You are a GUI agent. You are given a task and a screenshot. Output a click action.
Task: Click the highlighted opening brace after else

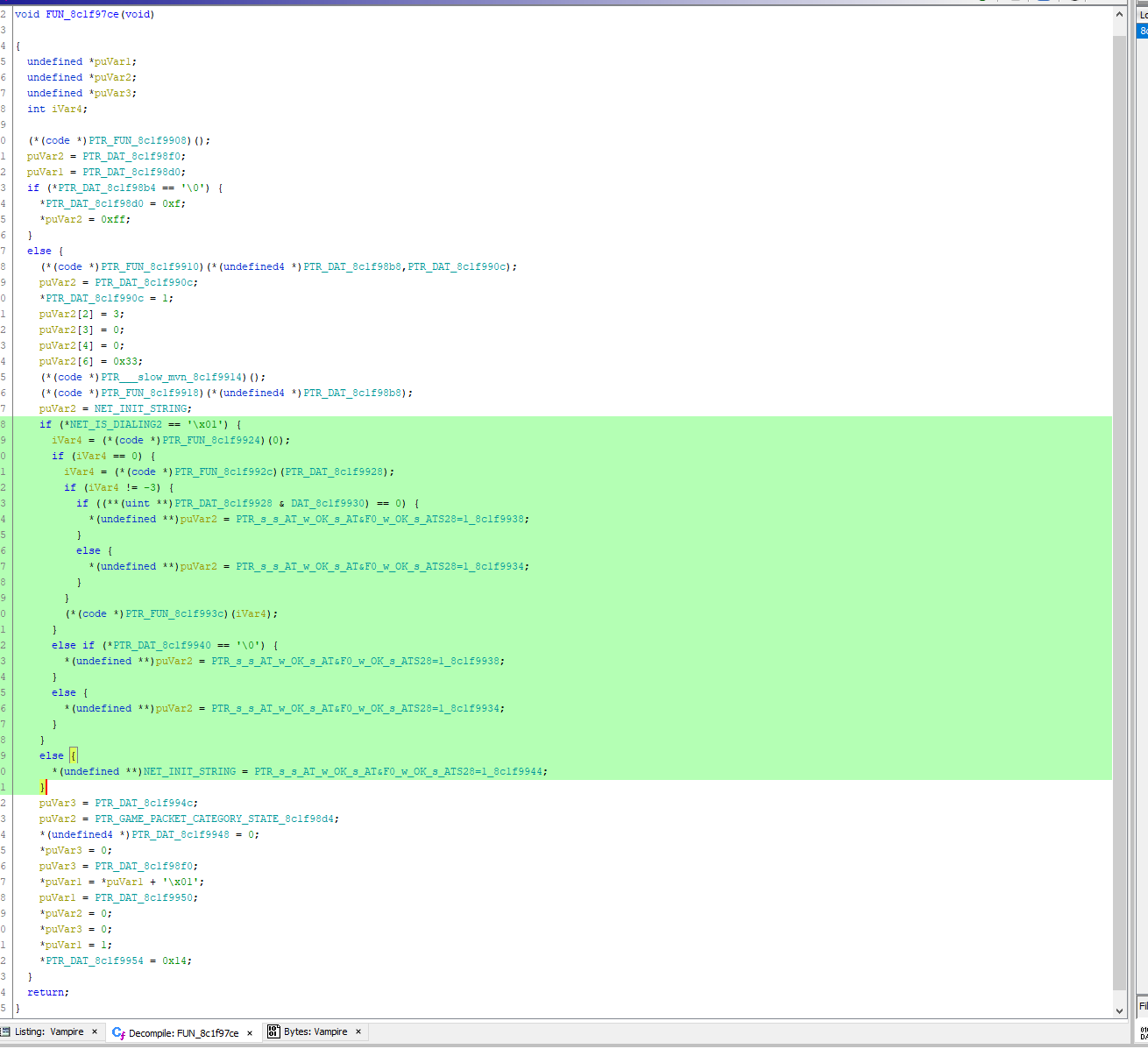click(x=74, y=755)
